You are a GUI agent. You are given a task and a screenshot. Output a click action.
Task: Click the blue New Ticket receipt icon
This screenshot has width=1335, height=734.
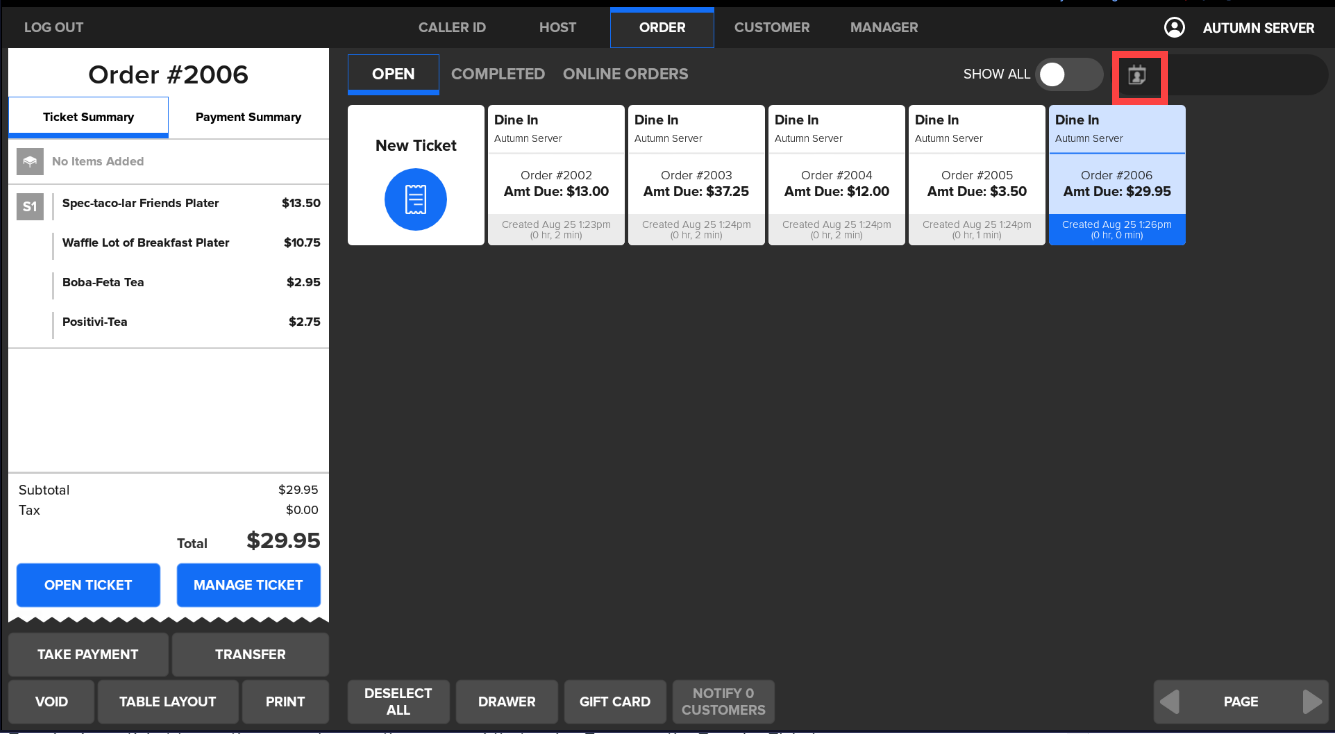(416, 200)
